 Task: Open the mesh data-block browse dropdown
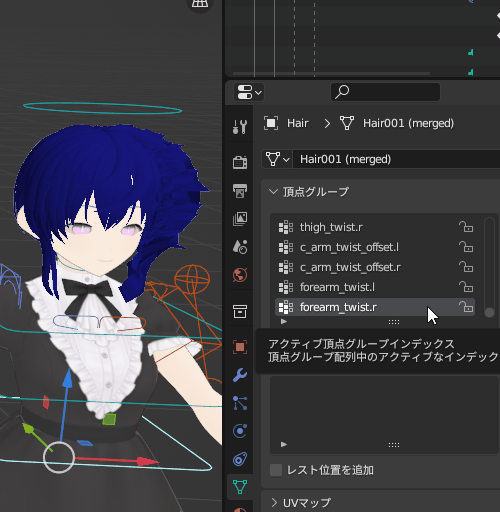point(277,159)
